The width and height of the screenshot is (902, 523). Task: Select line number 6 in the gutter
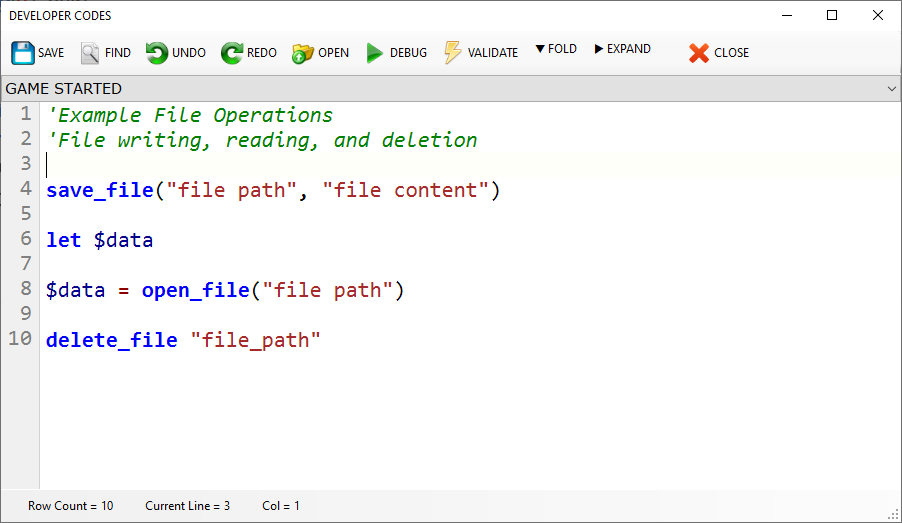(26, 239)
